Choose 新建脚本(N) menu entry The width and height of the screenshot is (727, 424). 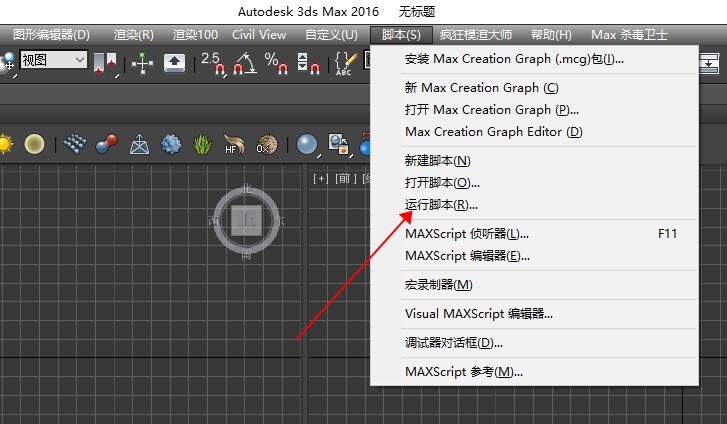534,161
